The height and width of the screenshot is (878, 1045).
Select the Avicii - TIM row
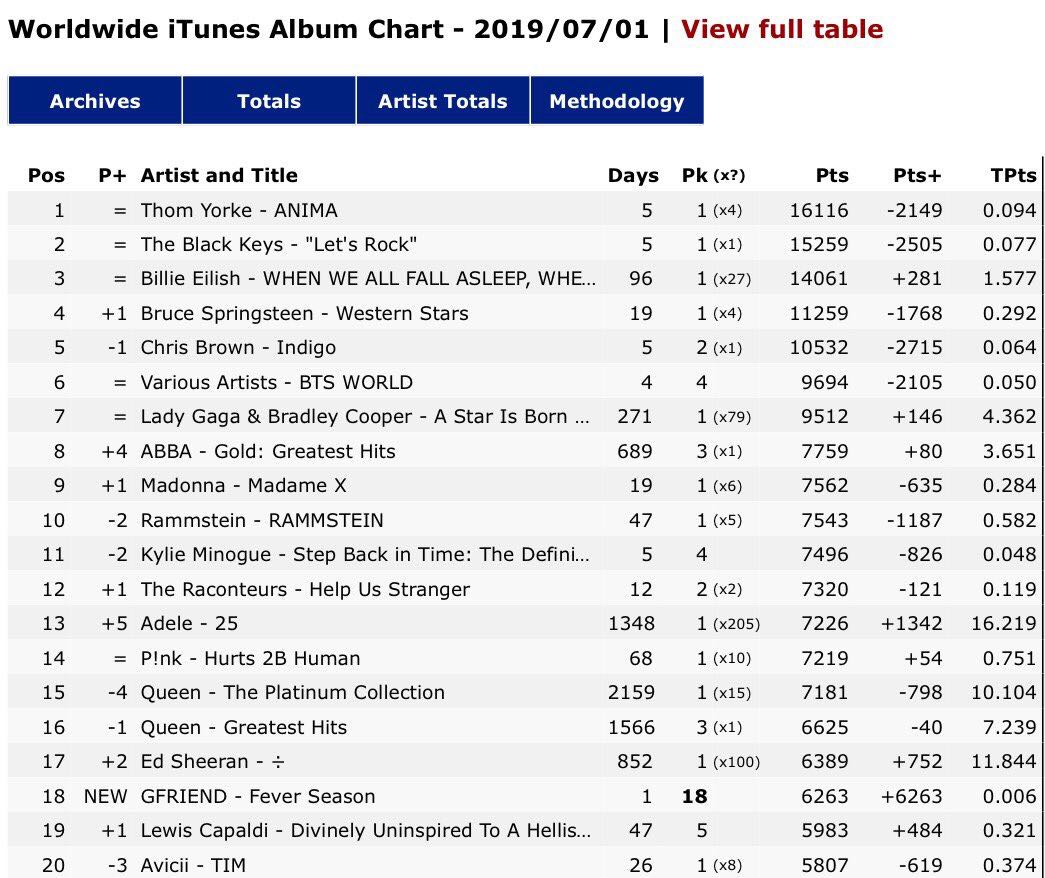click(524, 865)
